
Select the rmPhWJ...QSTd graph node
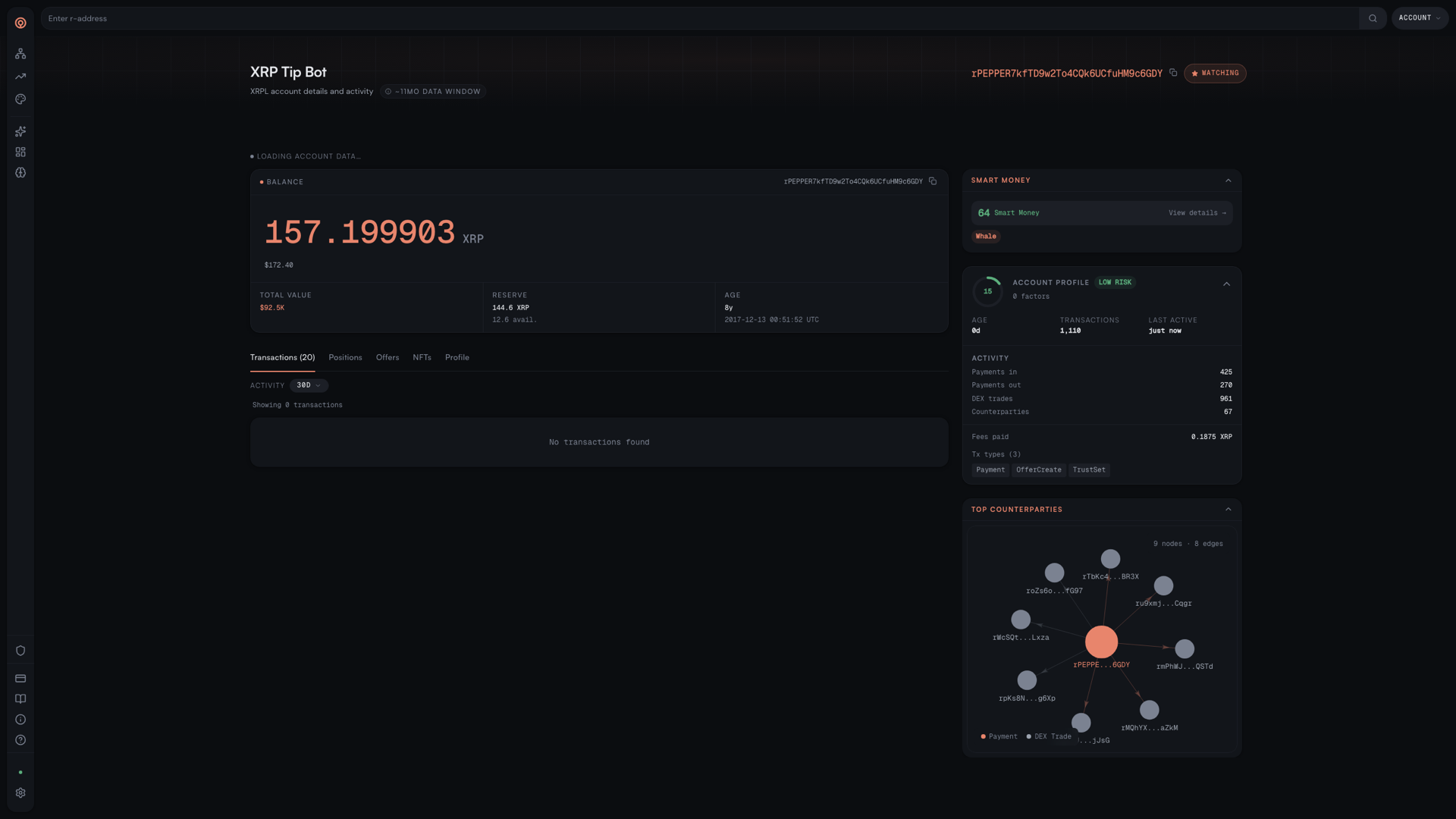(1185, 648)
